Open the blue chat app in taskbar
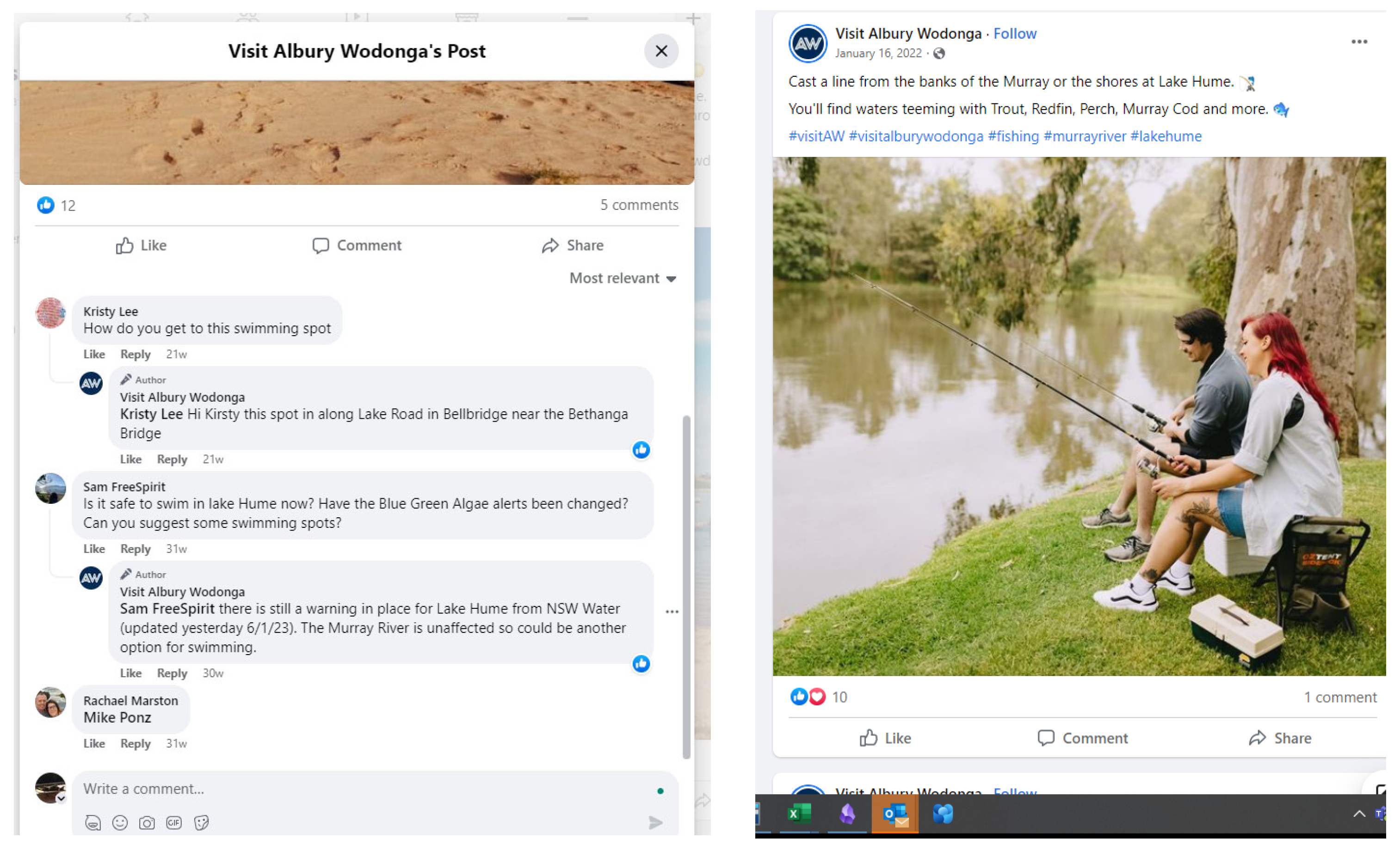The width and height of the screenshot is (1400, 851). (943, 814)
